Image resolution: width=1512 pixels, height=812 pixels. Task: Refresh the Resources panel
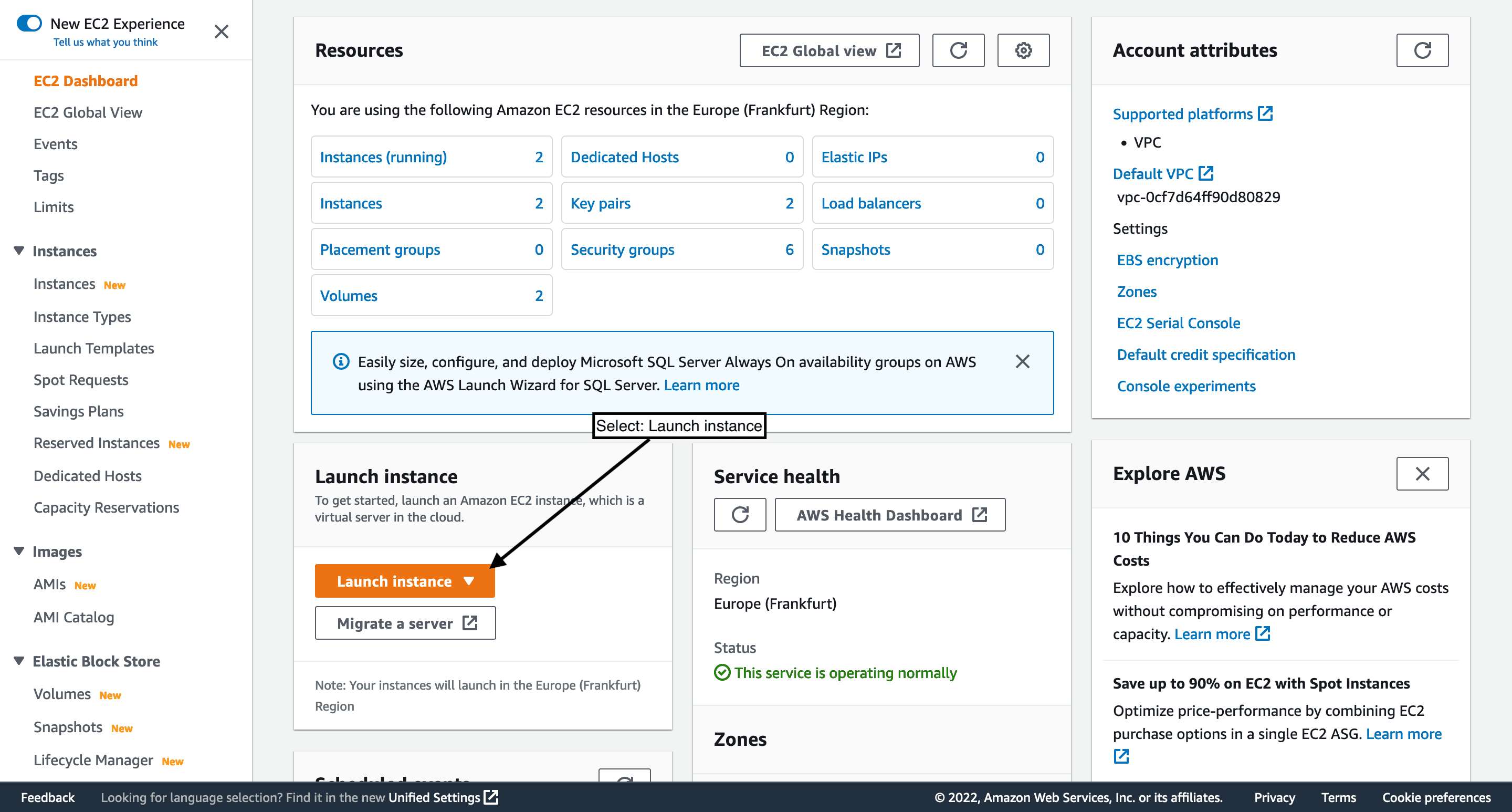coord(958,50)
